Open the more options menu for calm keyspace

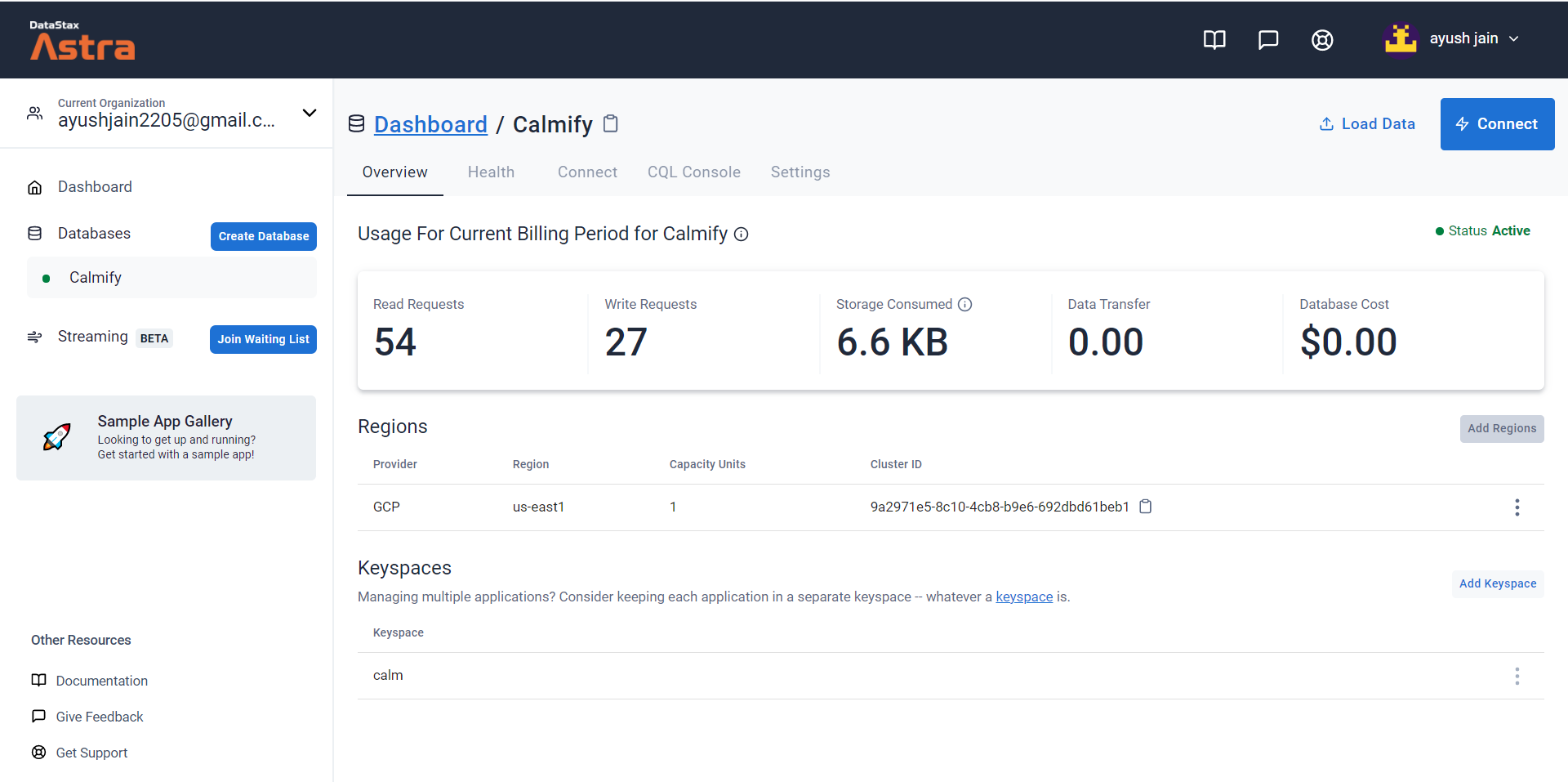point(1517,676)
